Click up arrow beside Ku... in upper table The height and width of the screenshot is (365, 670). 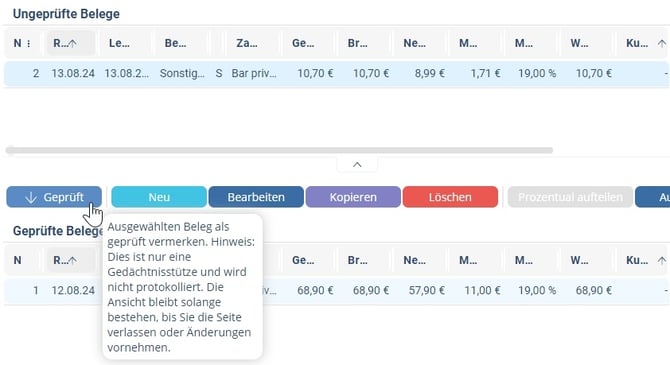(661, 43)
